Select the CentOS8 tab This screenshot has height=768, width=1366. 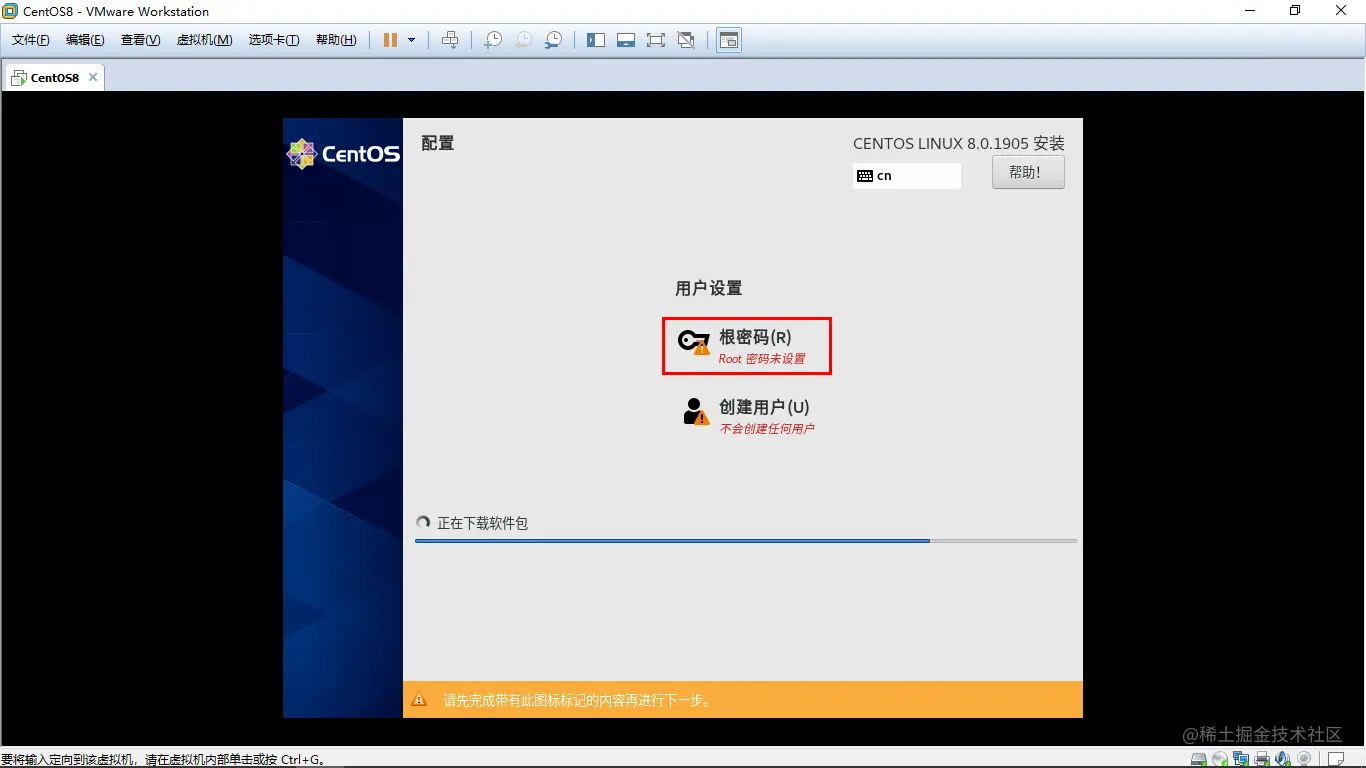54,77
